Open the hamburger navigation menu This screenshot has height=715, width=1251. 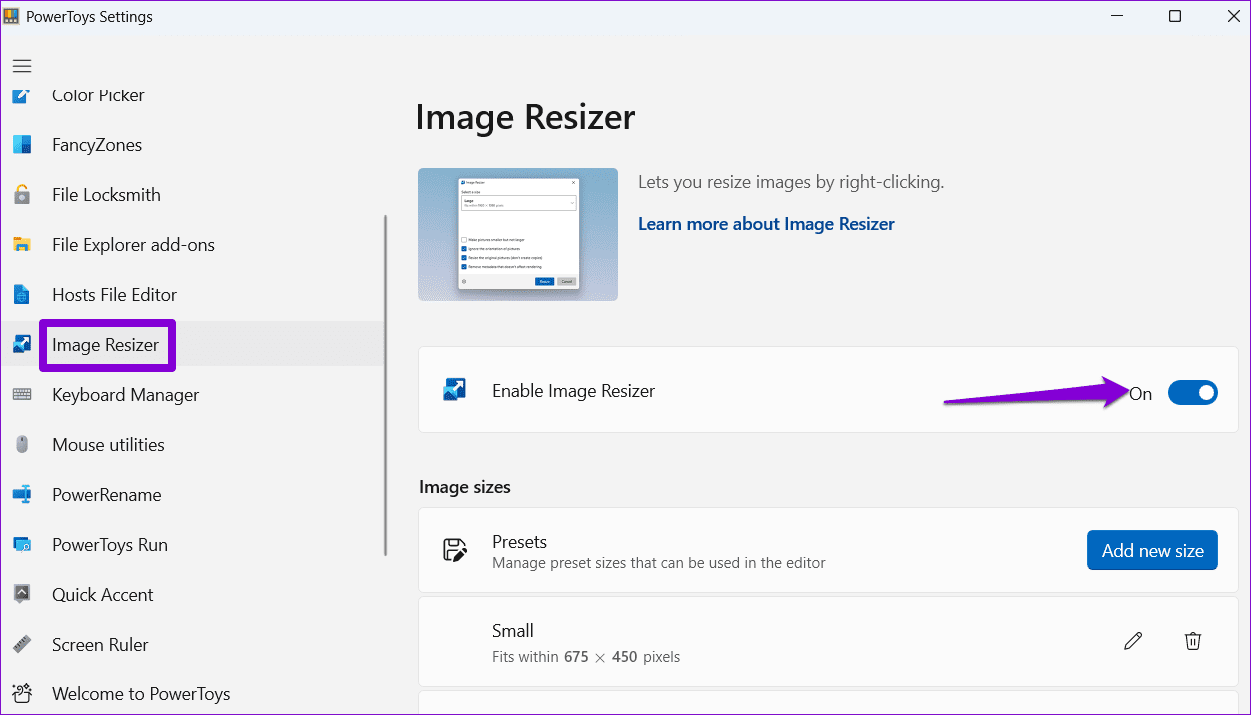click(22, 66)
